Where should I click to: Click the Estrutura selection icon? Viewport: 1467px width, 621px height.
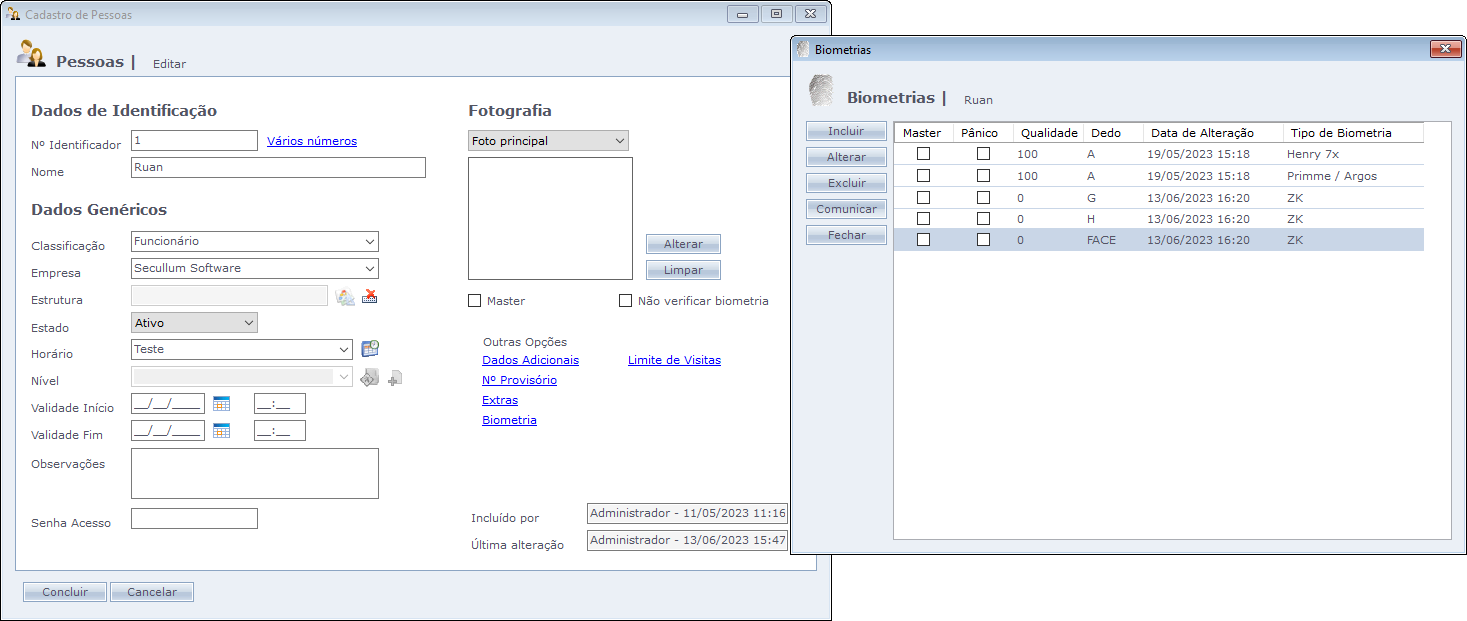(345, 296)
